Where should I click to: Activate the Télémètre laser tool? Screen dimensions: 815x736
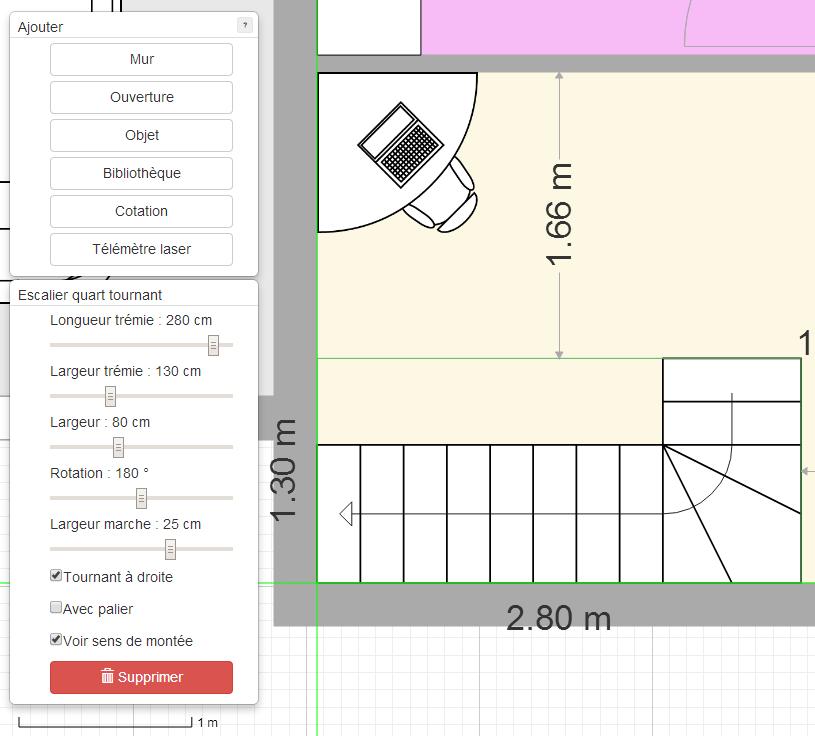140,249
